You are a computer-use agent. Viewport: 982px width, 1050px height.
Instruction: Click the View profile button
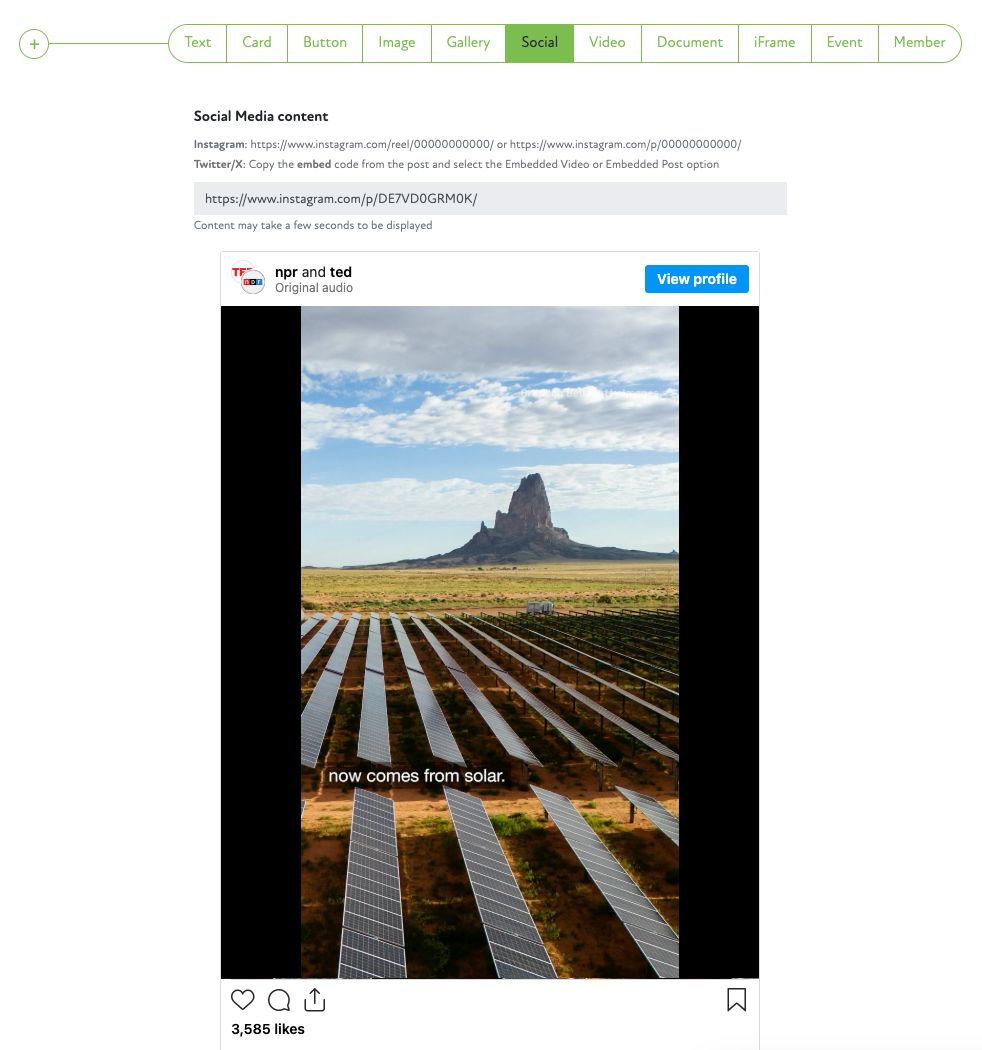[x=697, y=279]
